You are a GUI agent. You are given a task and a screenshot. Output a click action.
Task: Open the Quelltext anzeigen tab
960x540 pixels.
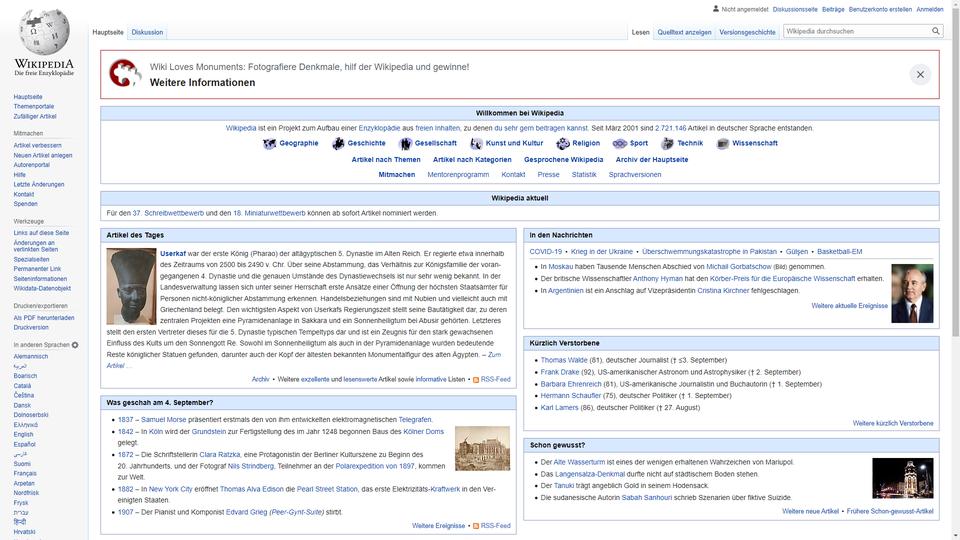(684, 32)
